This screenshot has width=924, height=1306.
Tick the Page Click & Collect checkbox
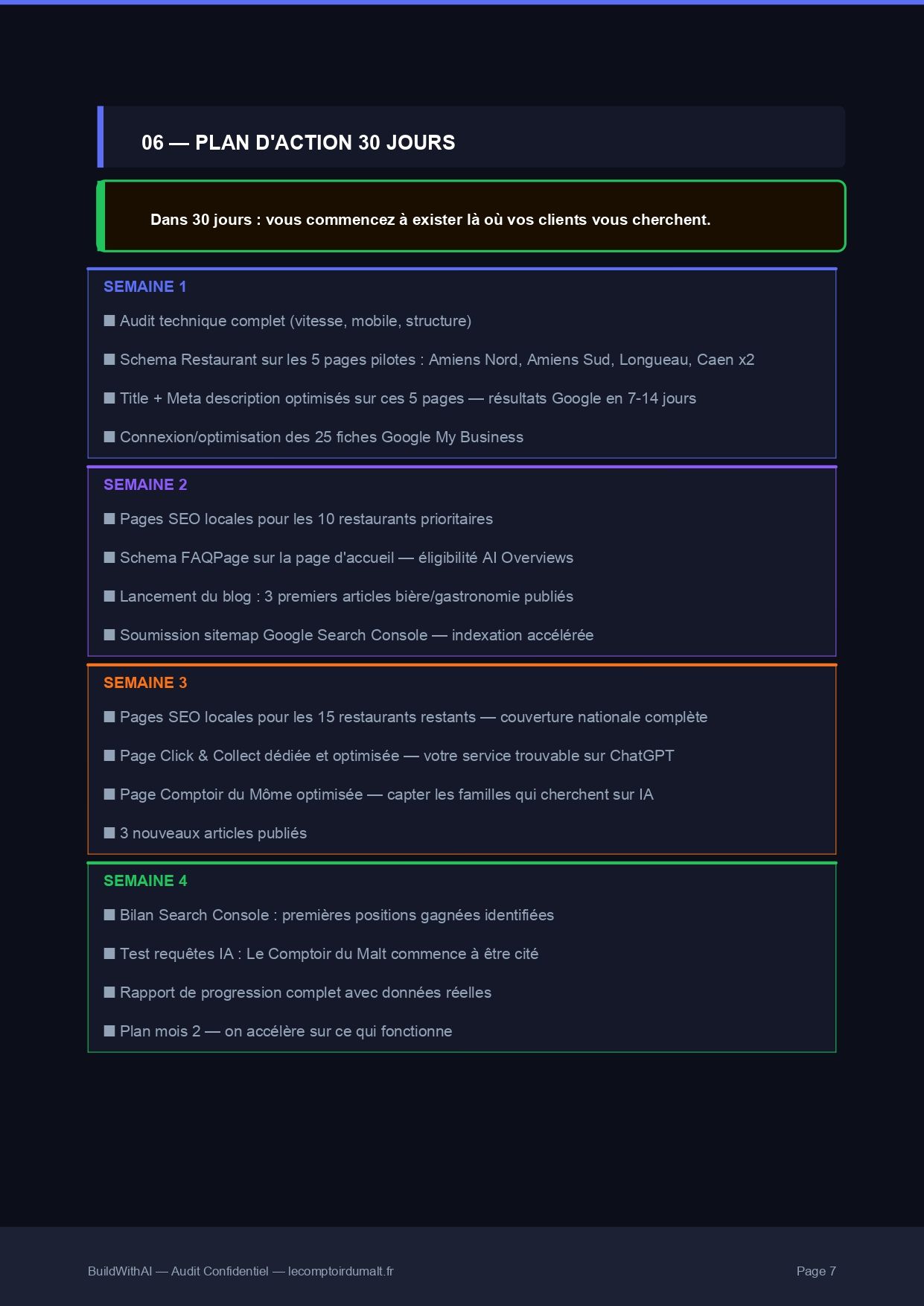(x=109, y=756)
